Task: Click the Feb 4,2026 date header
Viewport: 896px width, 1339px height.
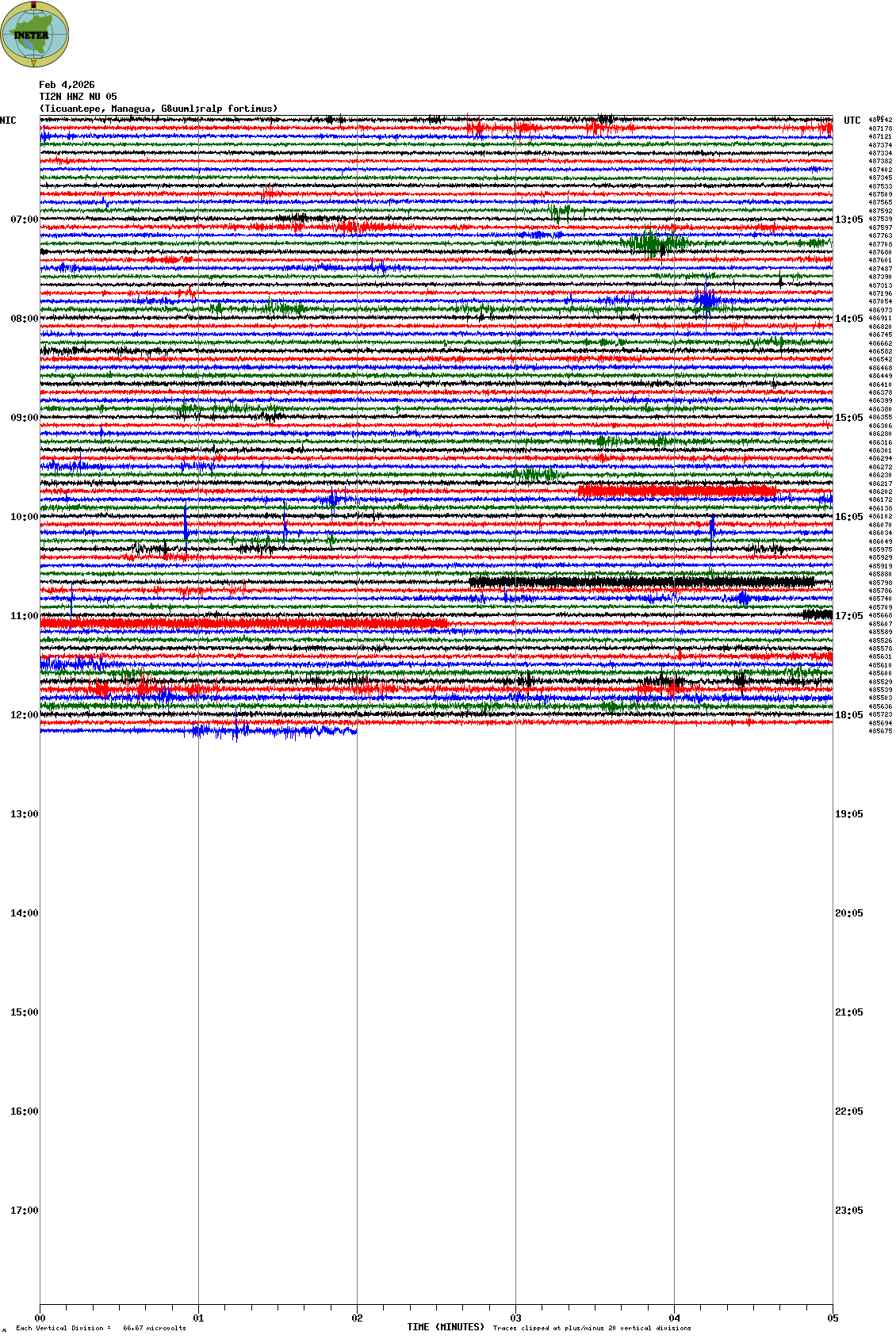Action: 67,85
